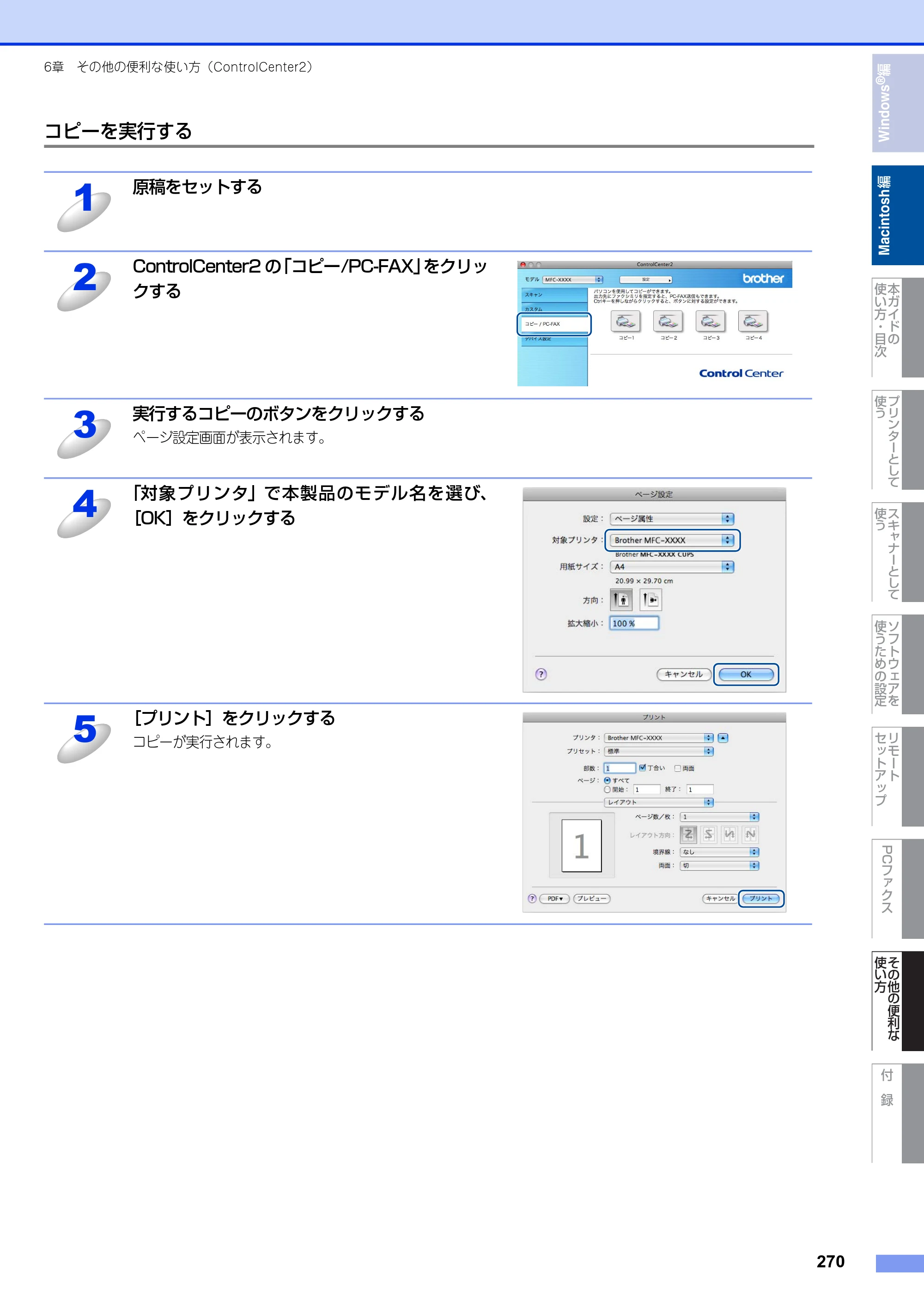Viewport: 924px width, 1308px height.
Task: Open the 境界線 なし dropdown
Action: click(719, 852)
